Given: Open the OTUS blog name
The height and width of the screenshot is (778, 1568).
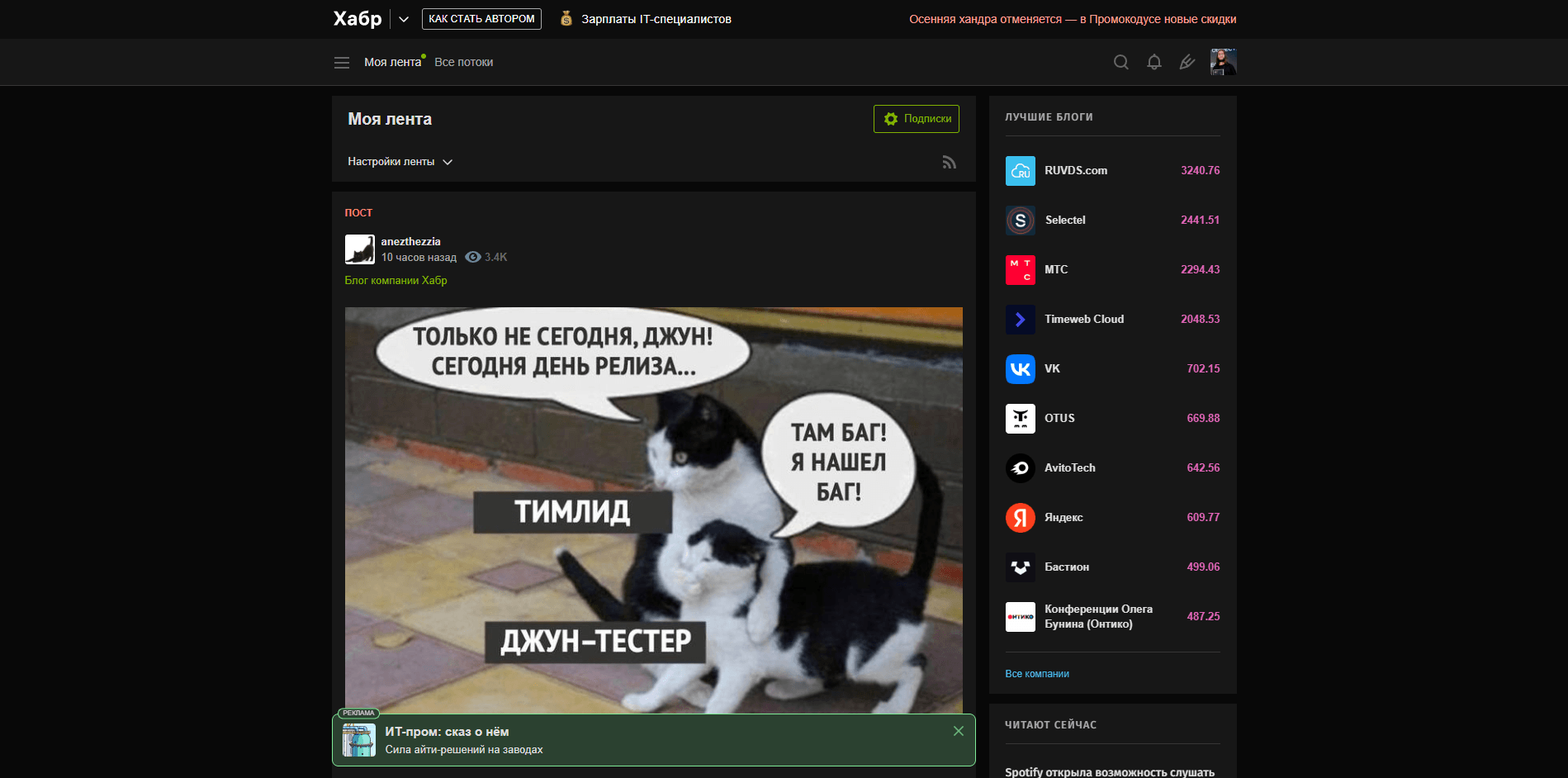Looking at the screenshot, I should (x=1059, y=419).
